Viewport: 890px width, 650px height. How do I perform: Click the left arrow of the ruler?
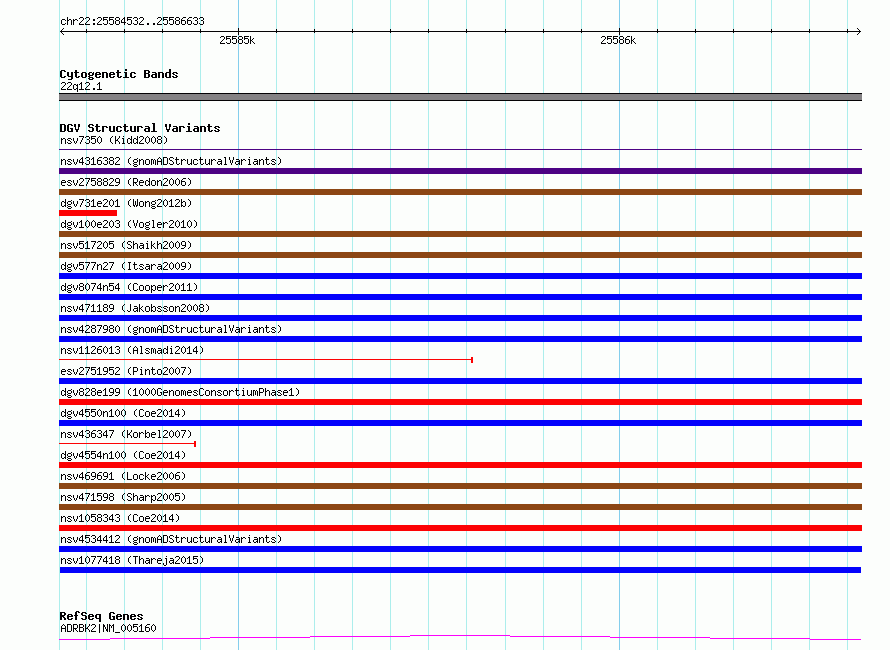63,31
